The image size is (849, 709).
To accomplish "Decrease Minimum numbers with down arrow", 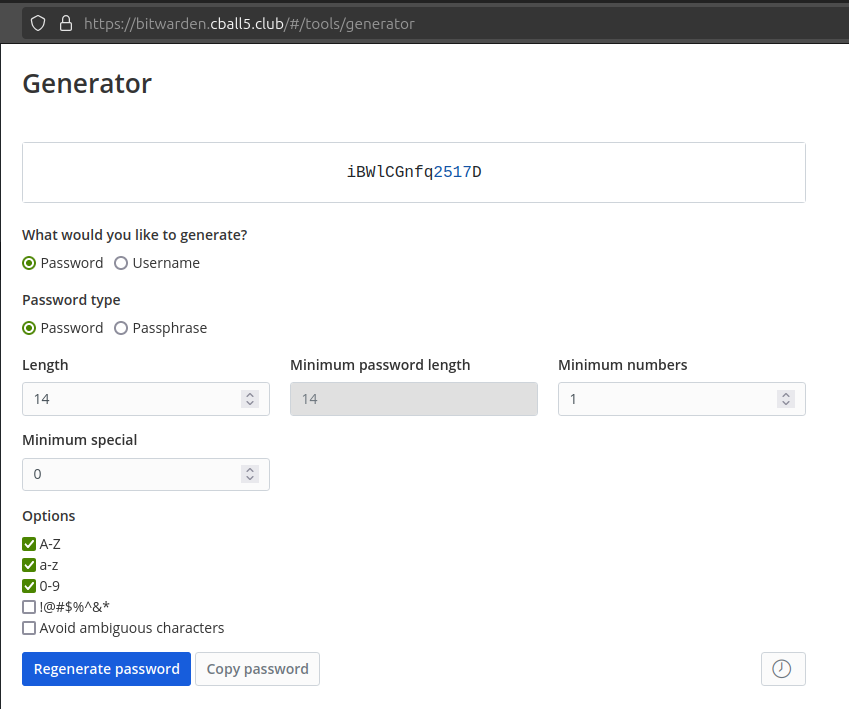I will pyautogui.click(x=786, y=403).
